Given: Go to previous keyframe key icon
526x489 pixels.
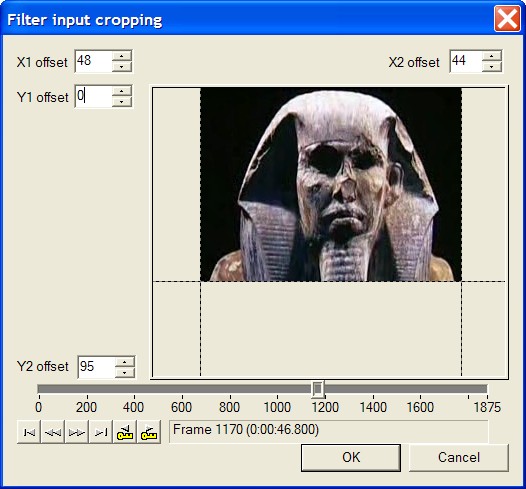Looking at the screenshot, I should click(x=125, y=432).
